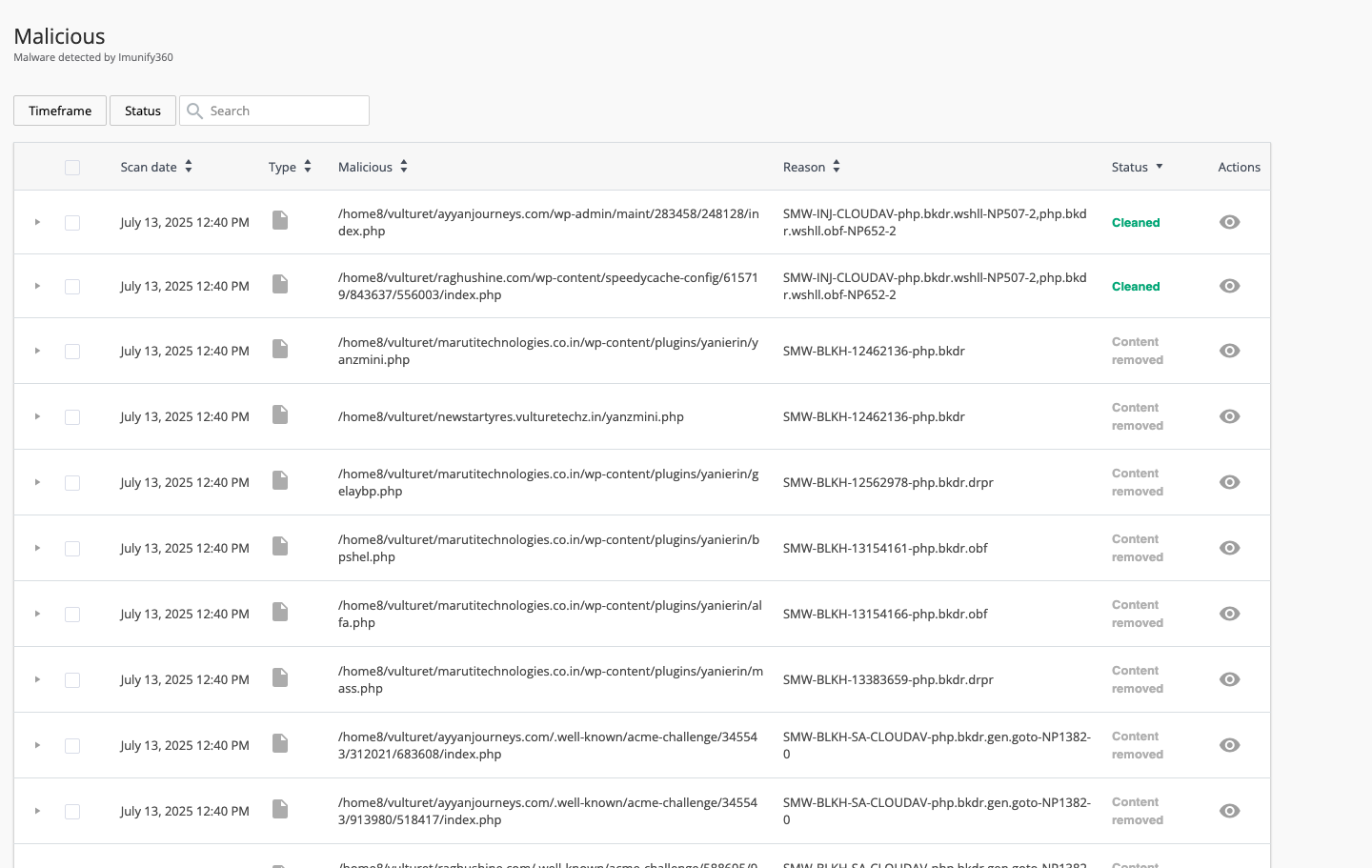Screen dimensions: 1372x868
Task: Click eye icon for first Cleaned row
Action: 1229,222
